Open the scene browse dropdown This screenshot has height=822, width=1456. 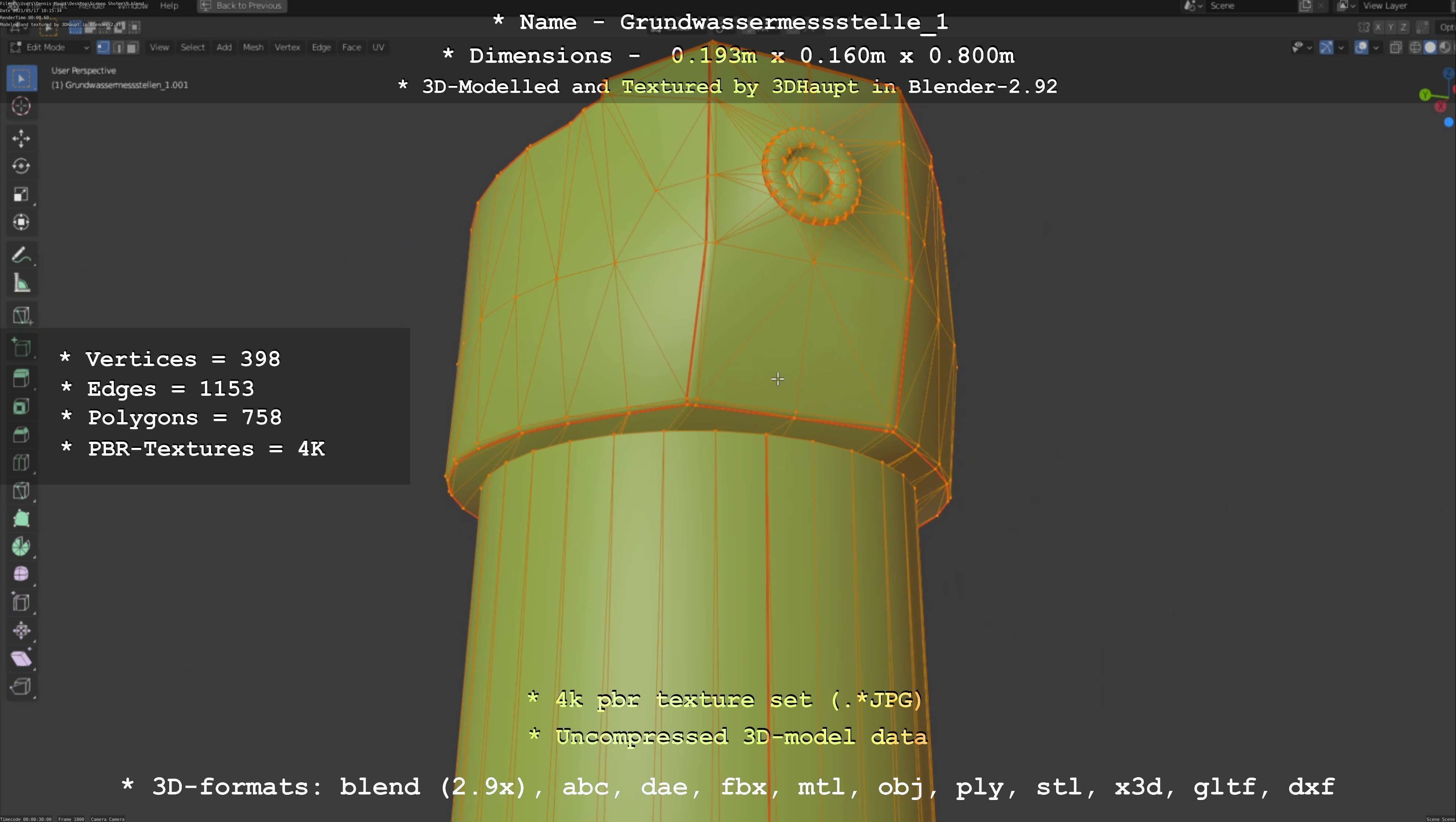[1193, 6]
